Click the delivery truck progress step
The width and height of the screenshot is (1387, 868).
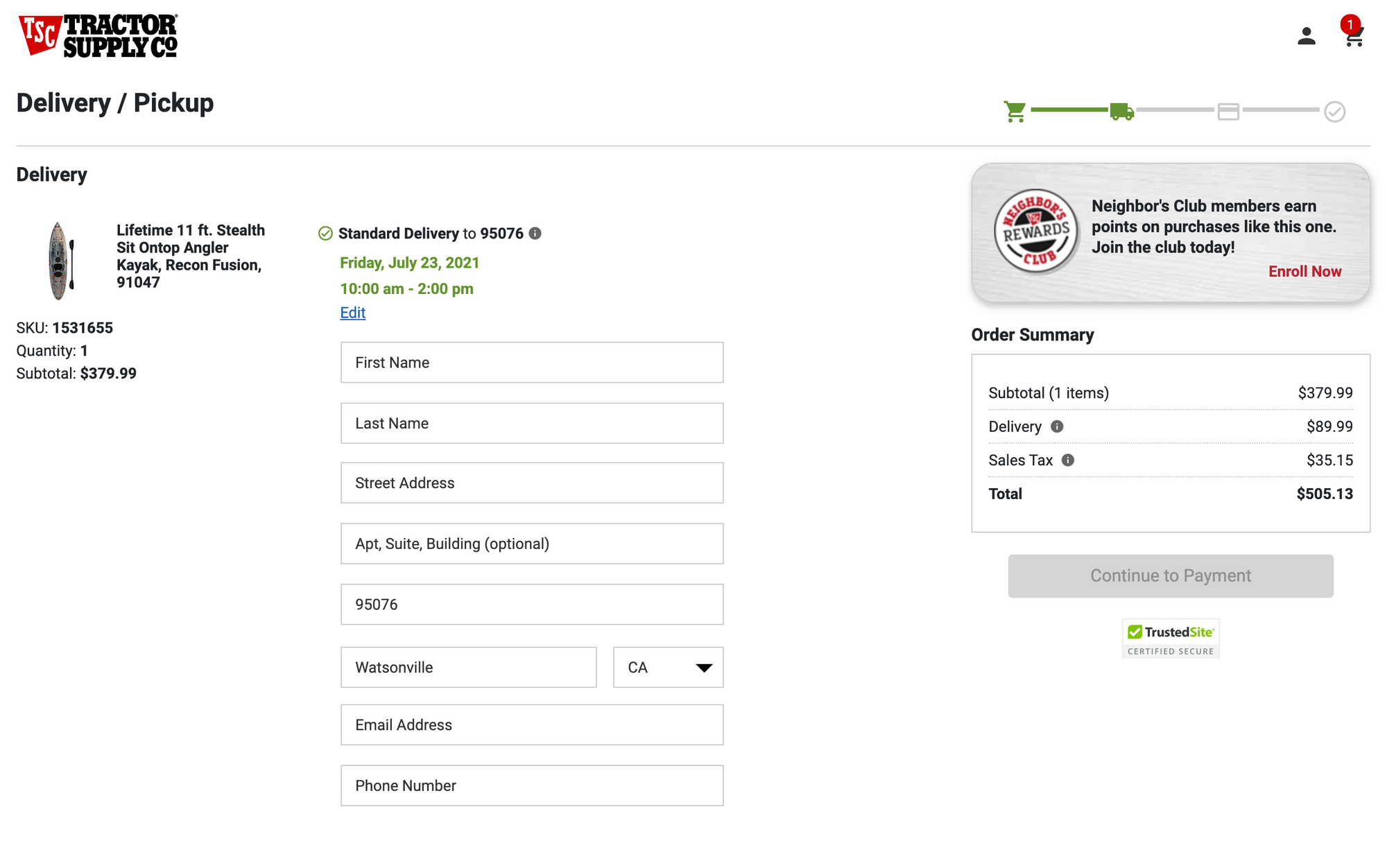pos(1121,112)
